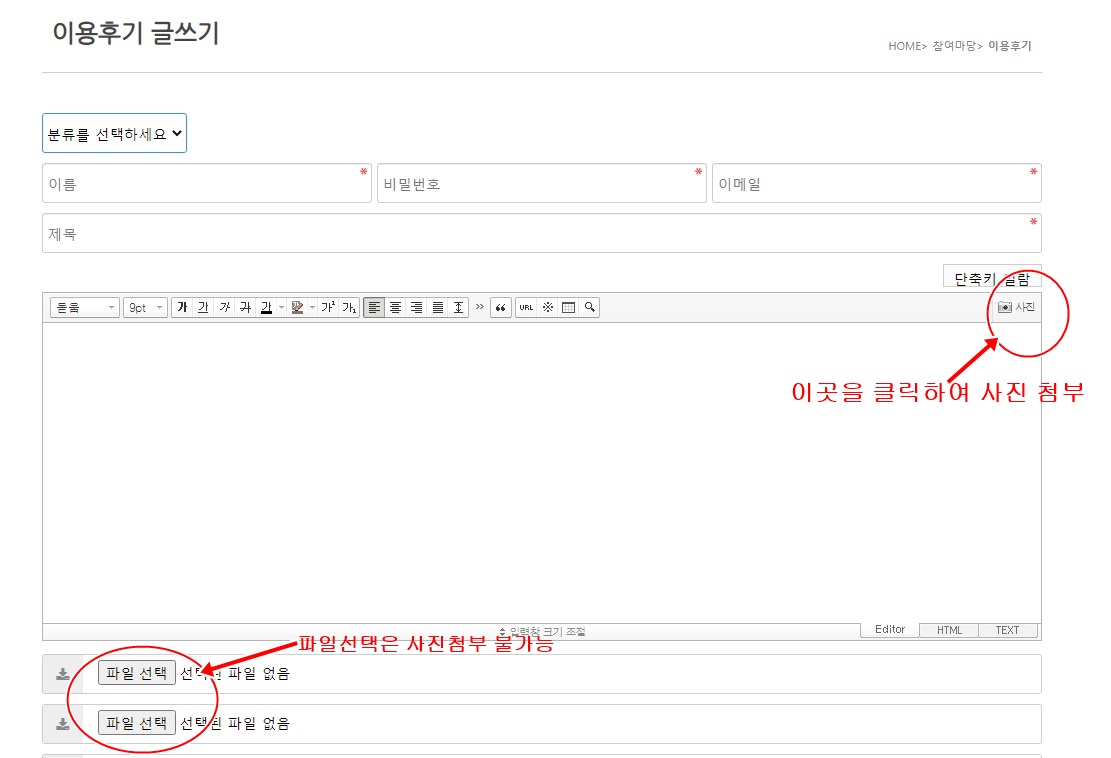
Task: Toggle bold text formatting
Action: click(x=182, y=307)
